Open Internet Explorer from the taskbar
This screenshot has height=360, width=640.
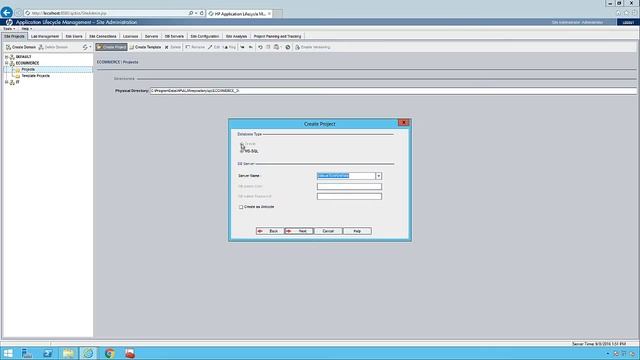(89, 353)
